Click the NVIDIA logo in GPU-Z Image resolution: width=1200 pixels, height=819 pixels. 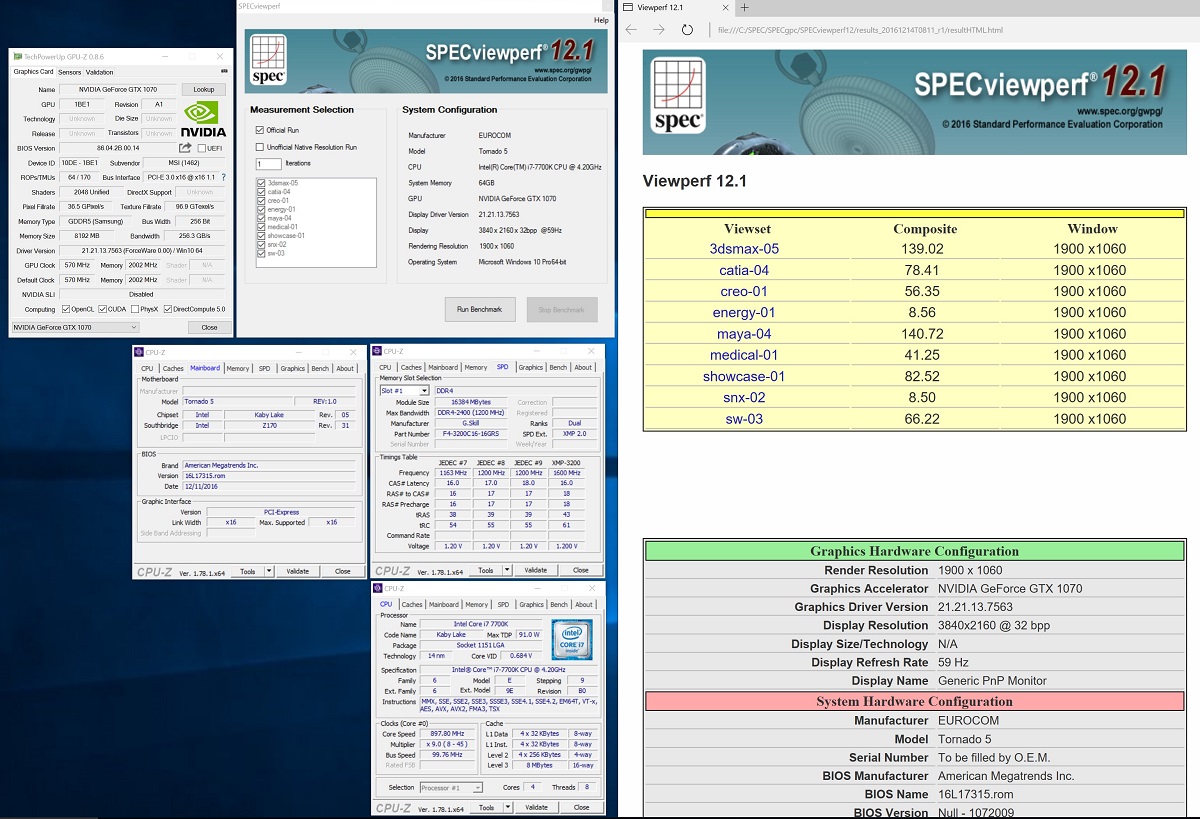(204, 117)
